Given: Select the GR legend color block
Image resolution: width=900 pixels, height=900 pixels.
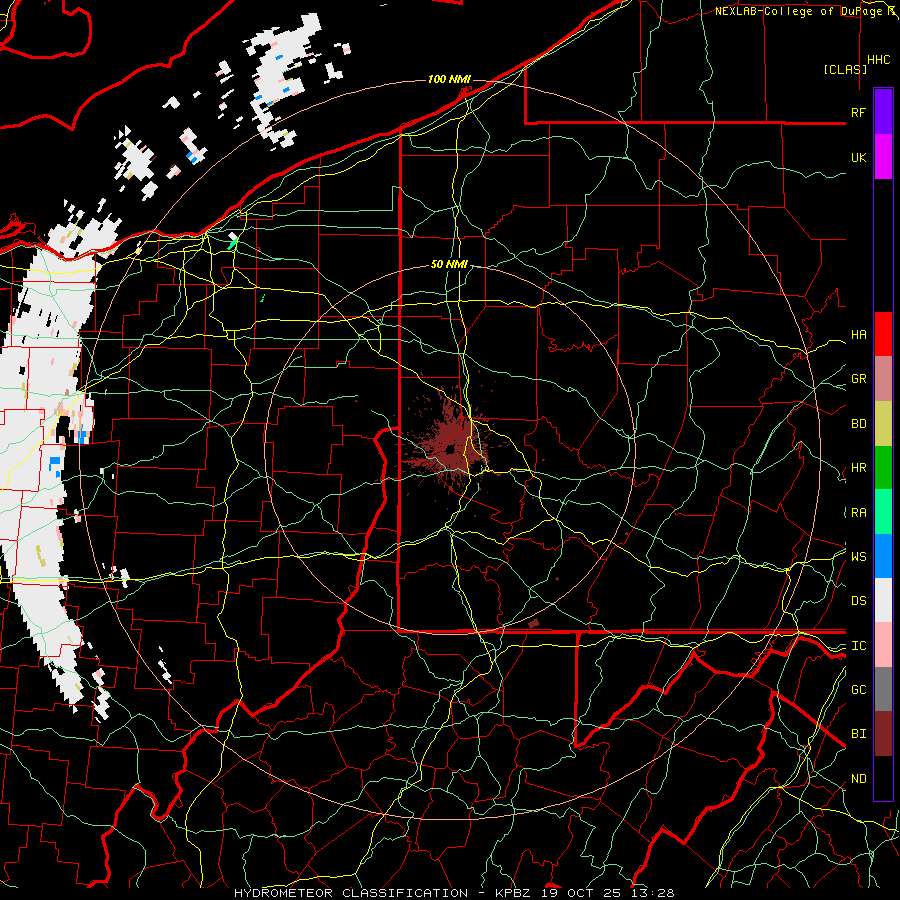Looking at the screenshot, I should (x=883, y=379).
